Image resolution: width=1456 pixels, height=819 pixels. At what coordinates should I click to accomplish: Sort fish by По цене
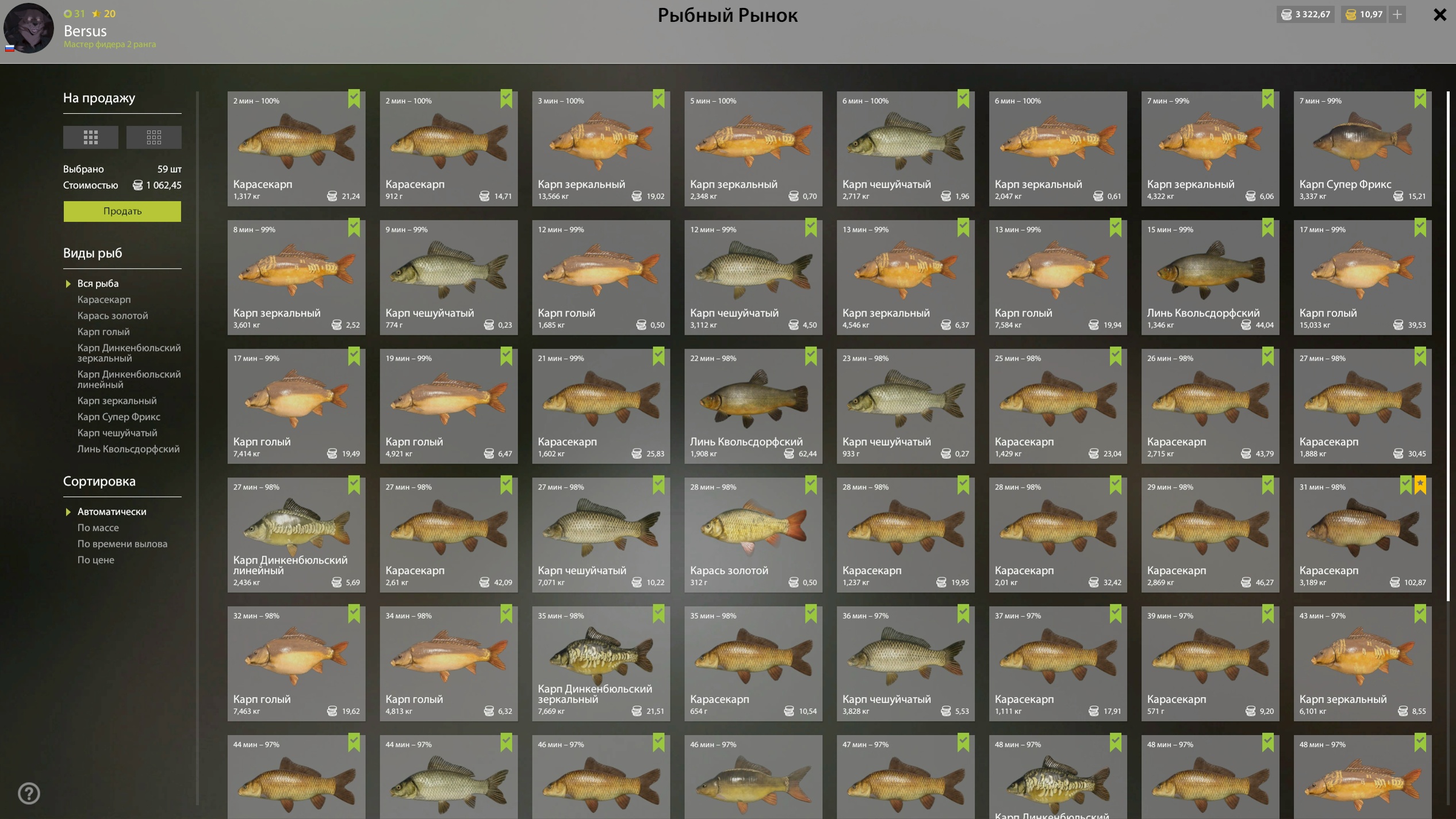click(95, 560)
